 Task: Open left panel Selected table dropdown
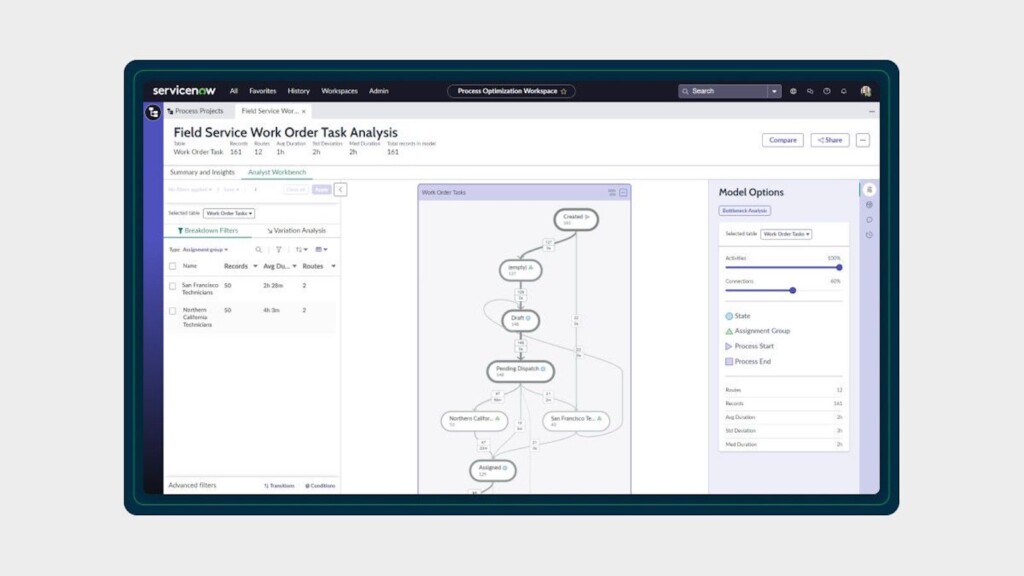coord(229,214)
